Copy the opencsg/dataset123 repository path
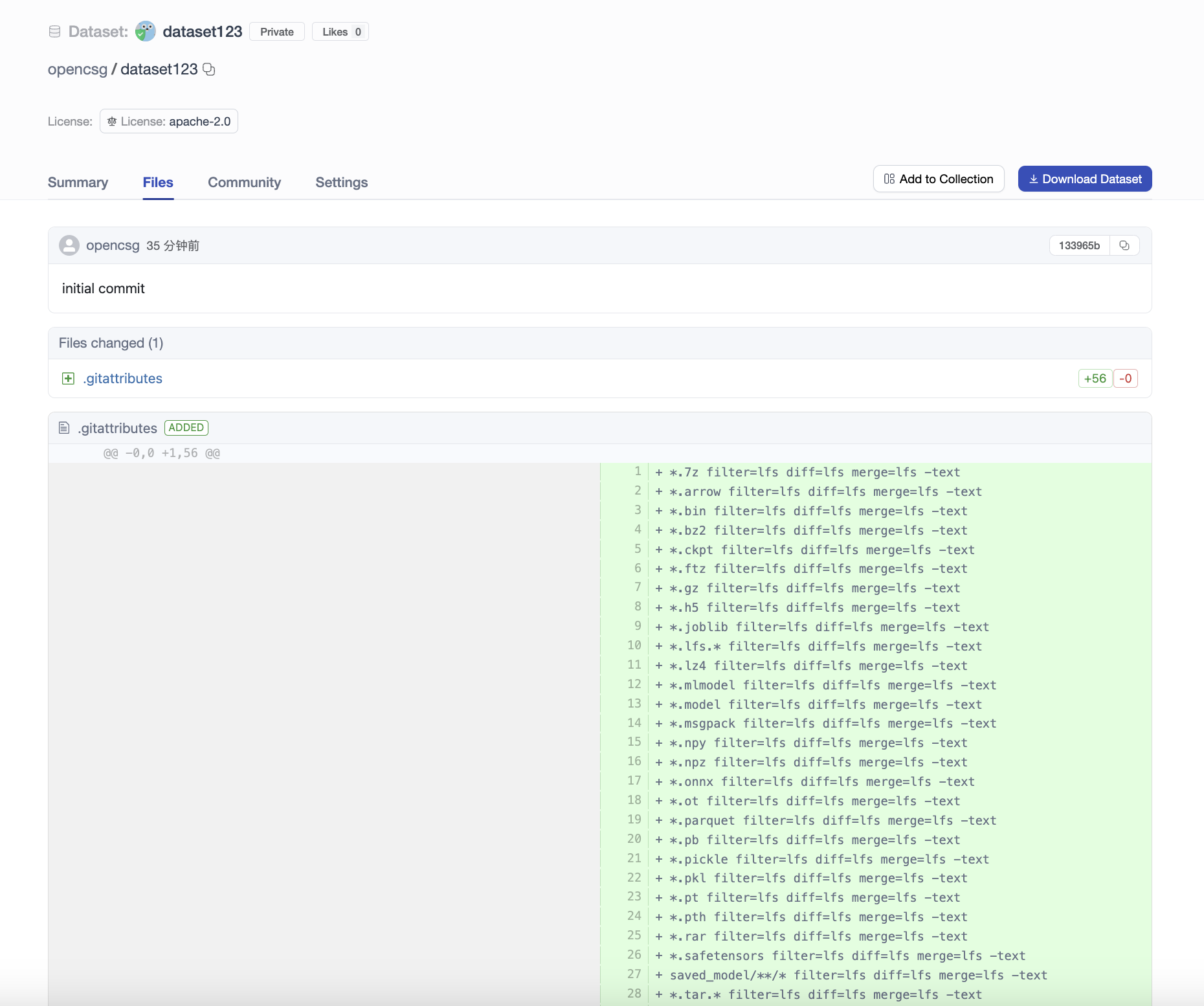Screen dimensions: 1204x1006 [209, 69]
